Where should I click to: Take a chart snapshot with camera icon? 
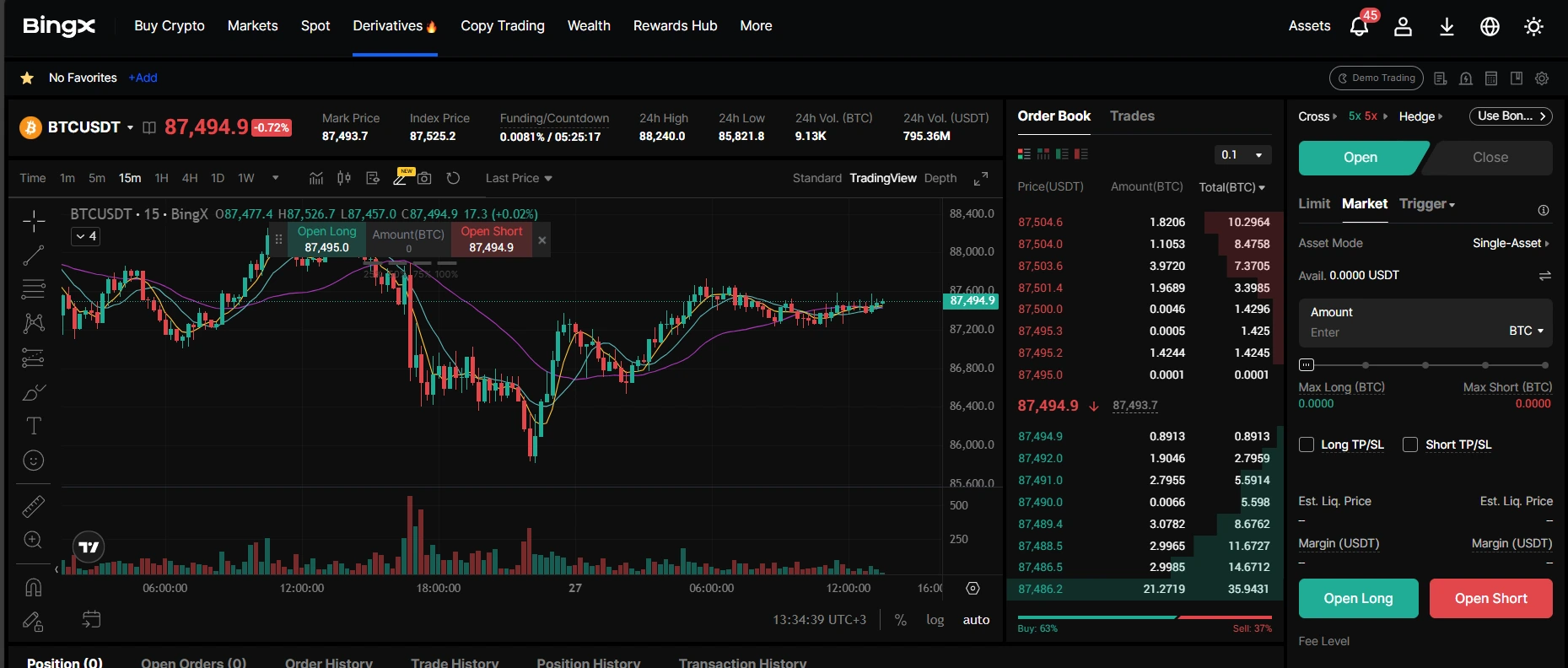tap(424, 178)
